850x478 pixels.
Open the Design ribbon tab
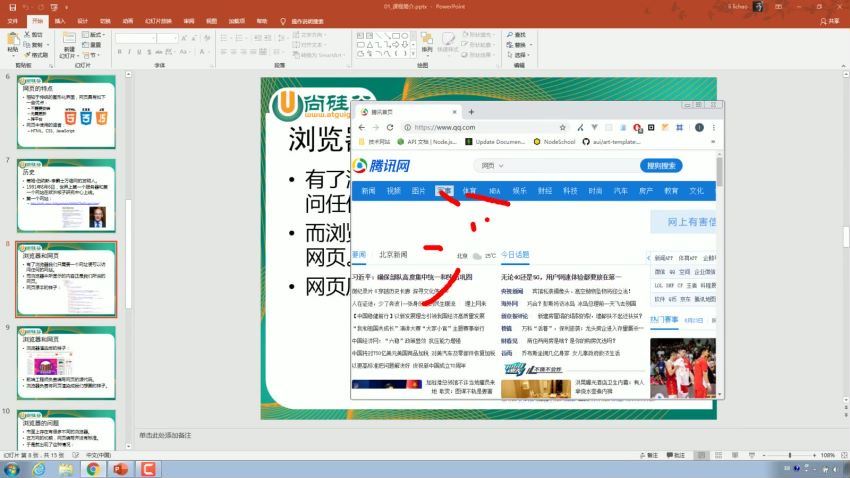click(x=82, y=21)
